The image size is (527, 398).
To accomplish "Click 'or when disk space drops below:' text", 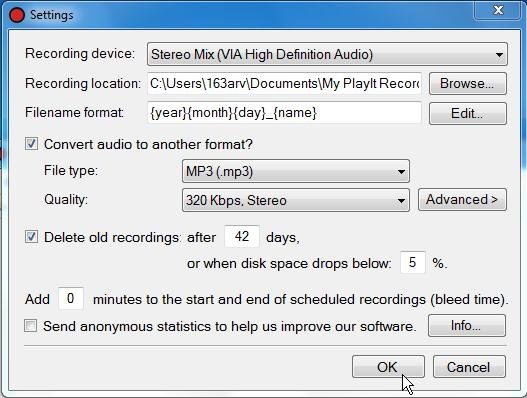I will (x=289, y=263).
